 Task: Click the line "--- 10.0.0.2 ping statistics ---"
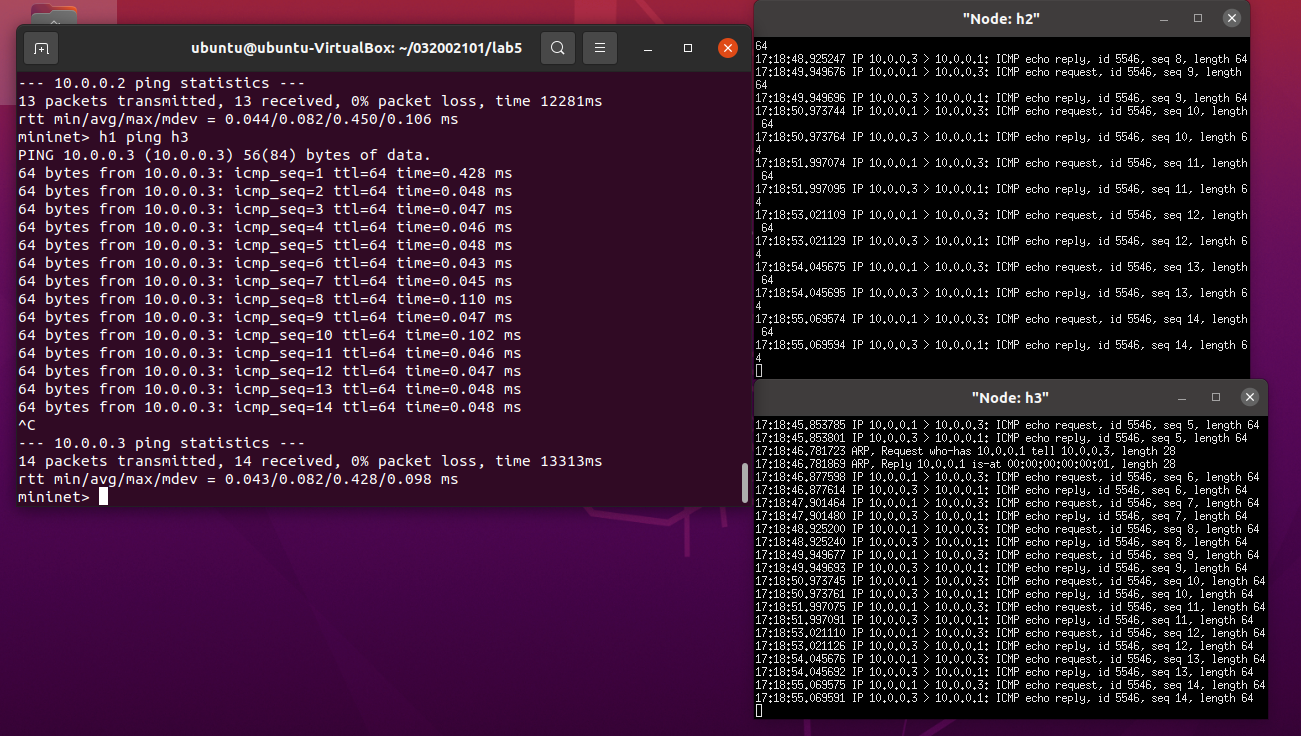161,83
